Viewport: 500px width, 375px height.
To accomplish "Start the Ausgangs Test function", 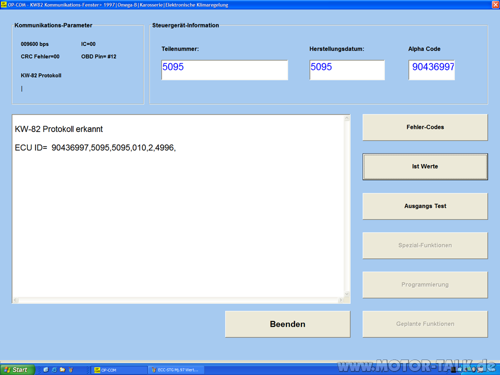I will click(x=425, y=206).
